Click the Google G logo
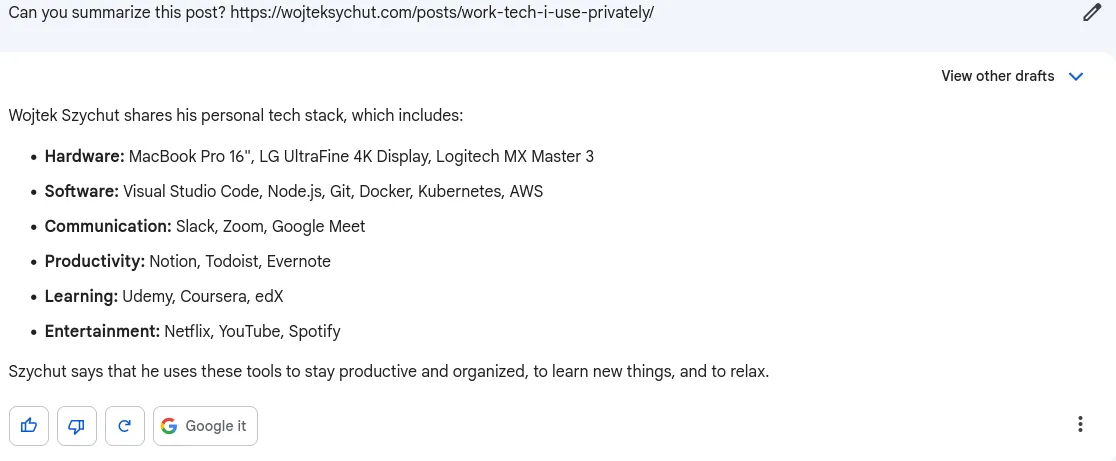This screenshot has width=1116, height=461. pyautogui.click(x=169, y=426)
